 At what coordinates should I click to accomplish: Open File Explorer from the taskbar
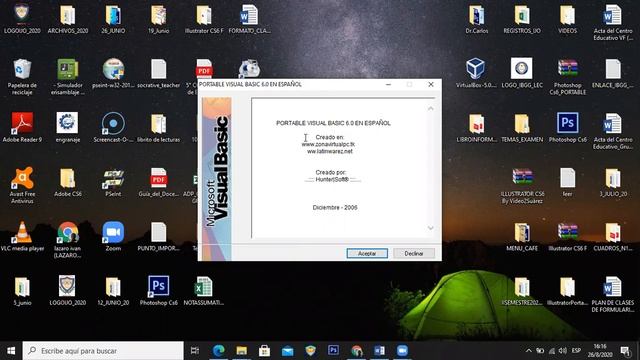(242, 351)
